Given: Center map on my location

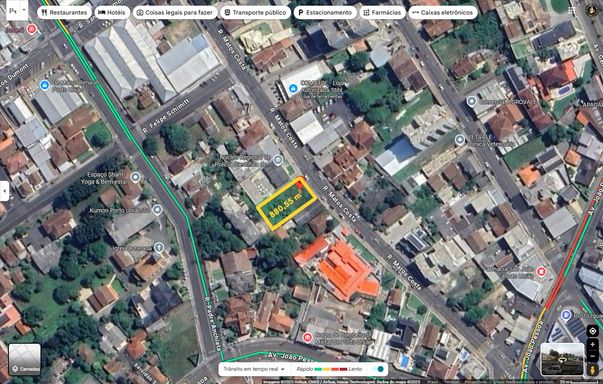Looking at the screenshot, I should click(593, 331).
